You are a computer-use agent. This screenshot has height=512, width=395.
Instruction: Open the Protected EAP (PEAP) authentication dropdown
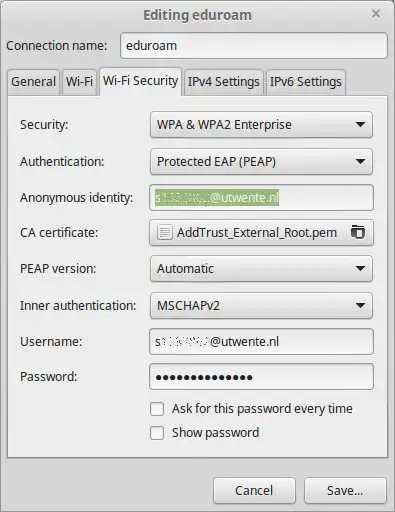(261, 162)
